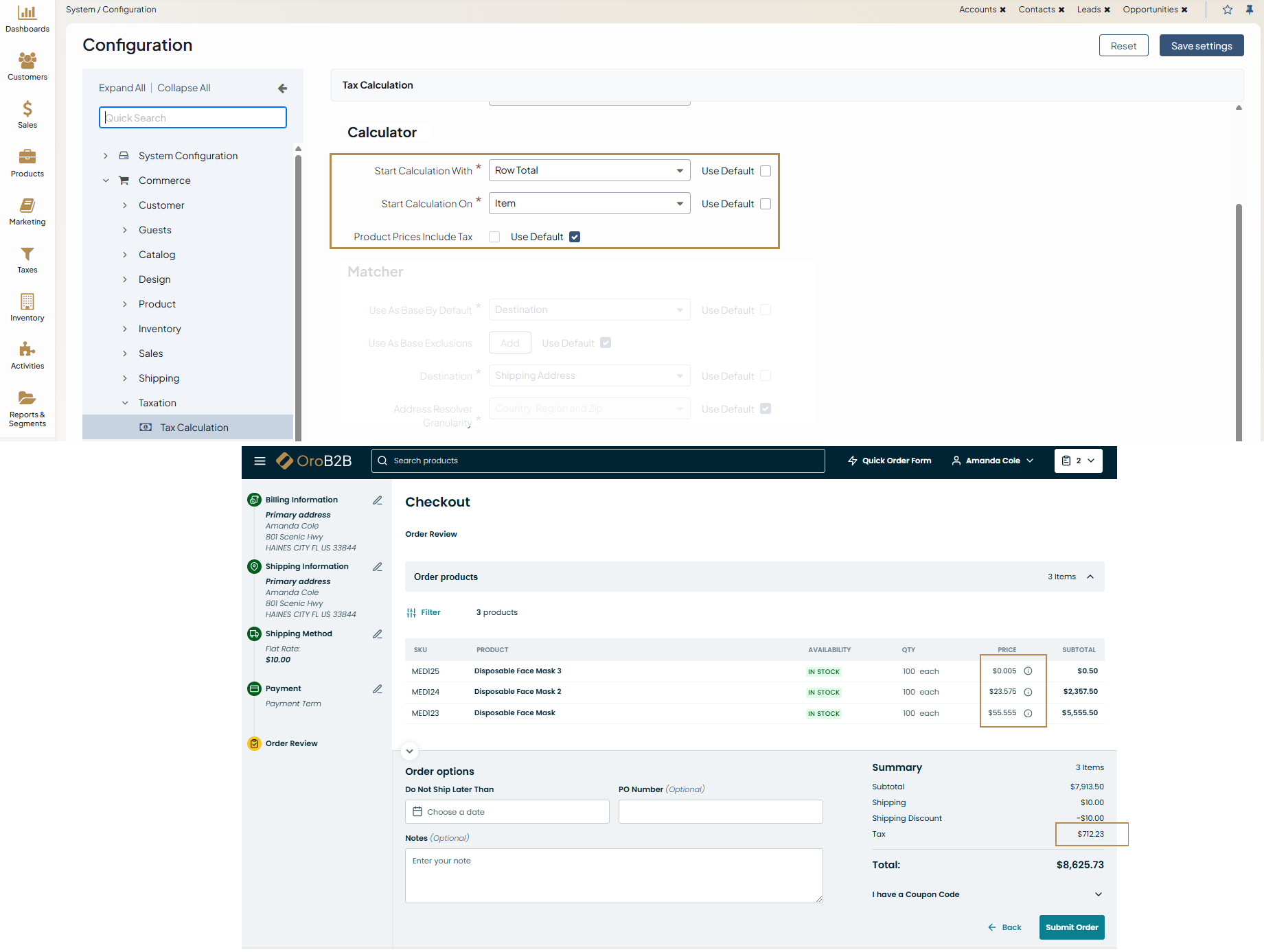Click the pin page icon

[1249, 10]
